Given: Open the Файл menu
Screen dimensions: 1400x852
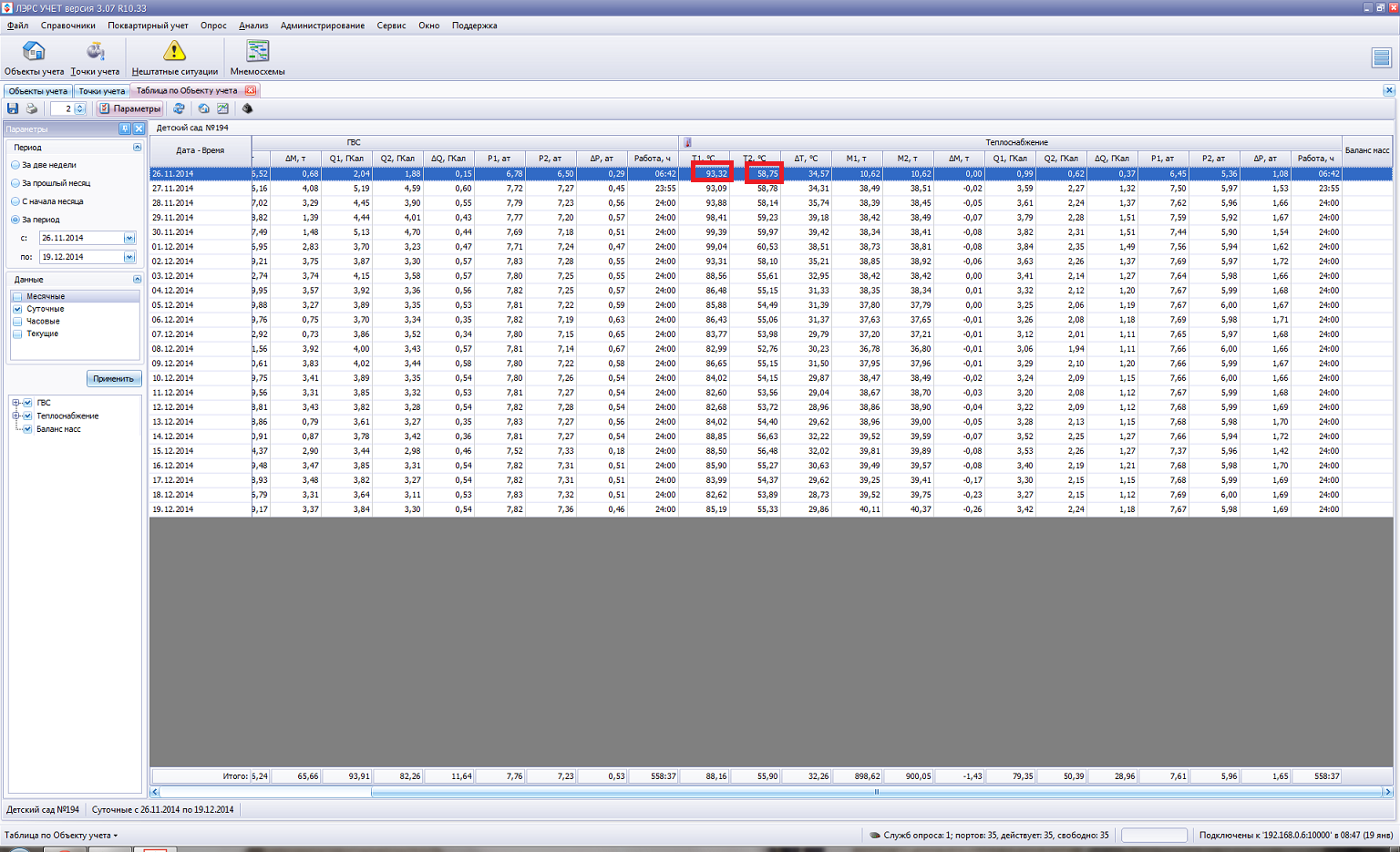Looking at the screenshot, I should [x=17, y=26].
